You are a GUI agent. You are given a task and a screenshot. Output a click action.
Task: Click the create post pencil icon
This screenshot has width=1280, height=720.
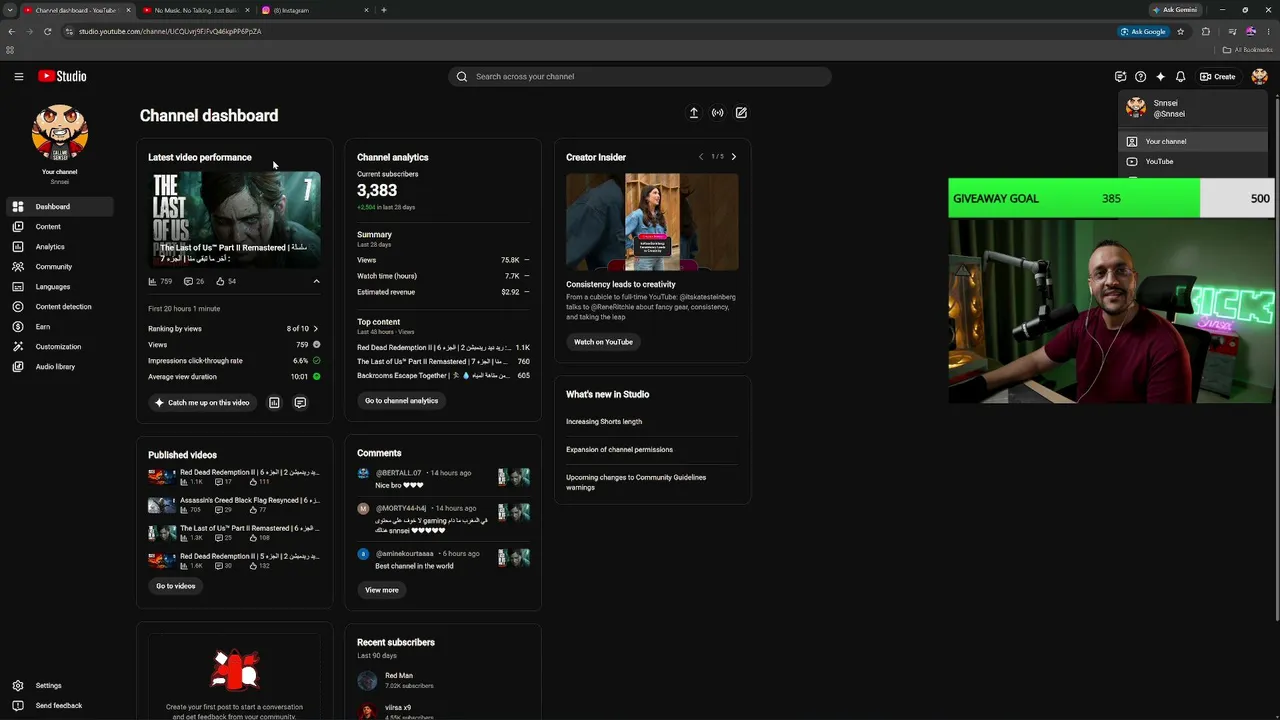tap(741, 113)
